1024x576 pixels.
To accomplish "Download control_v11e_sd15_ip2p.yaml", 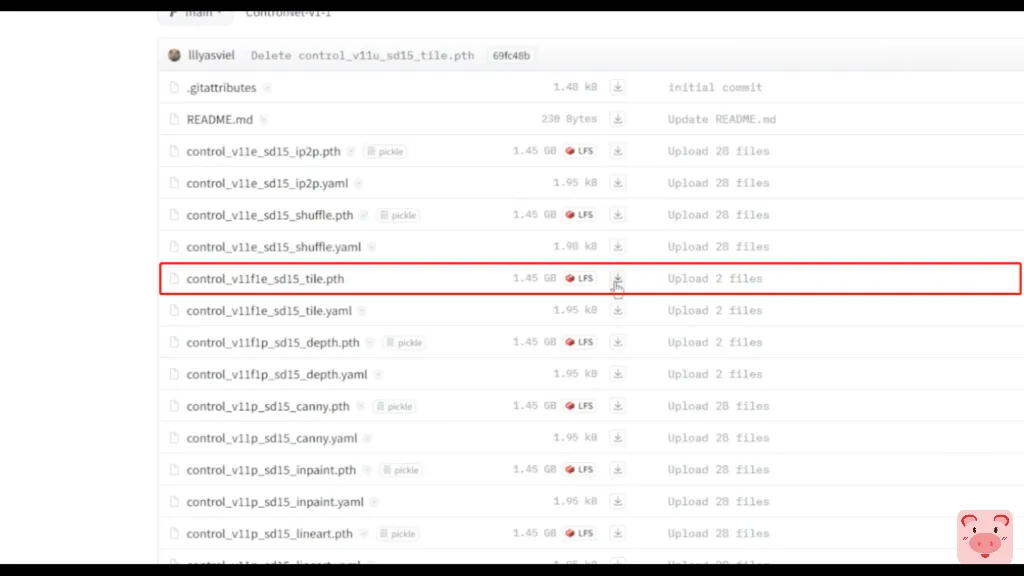I will pos(617,183).
